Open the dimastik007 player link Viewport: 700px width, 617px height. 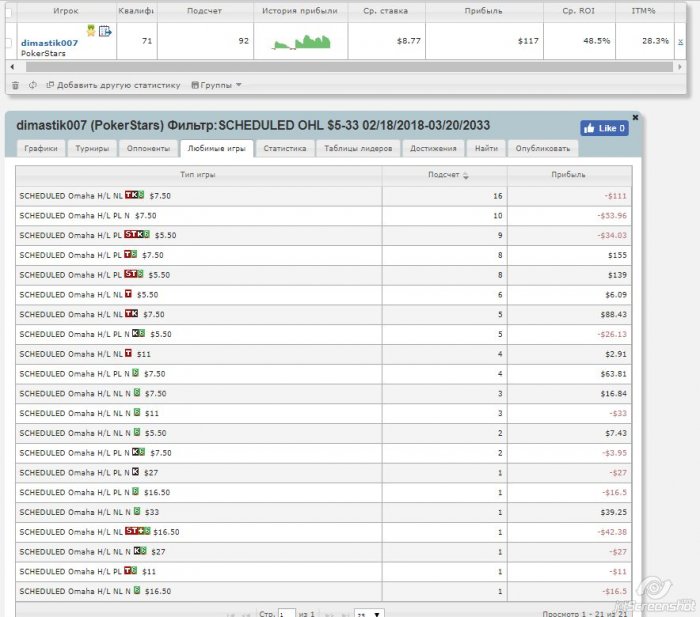pyautogui.click(x=50, y=43)
